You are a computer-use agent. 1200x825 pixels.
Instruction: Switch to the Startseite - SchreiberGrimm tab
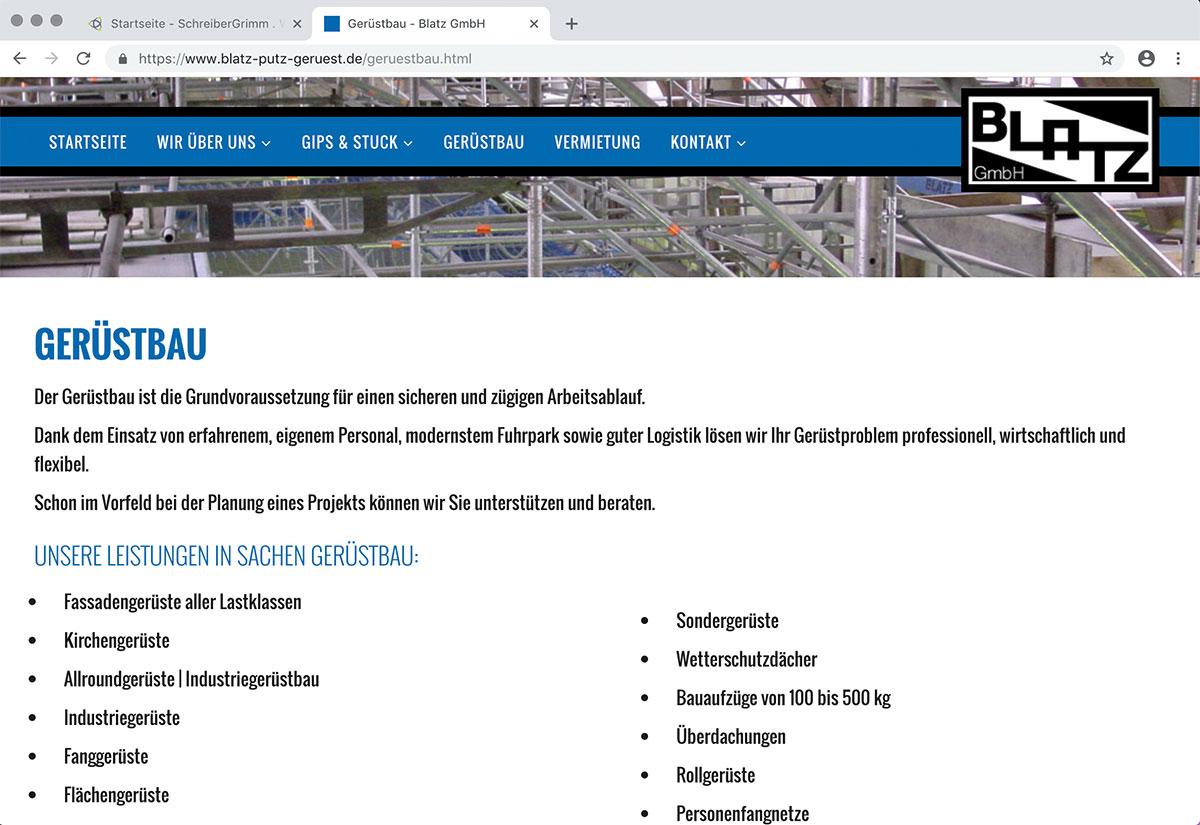(x=190, y=24)
